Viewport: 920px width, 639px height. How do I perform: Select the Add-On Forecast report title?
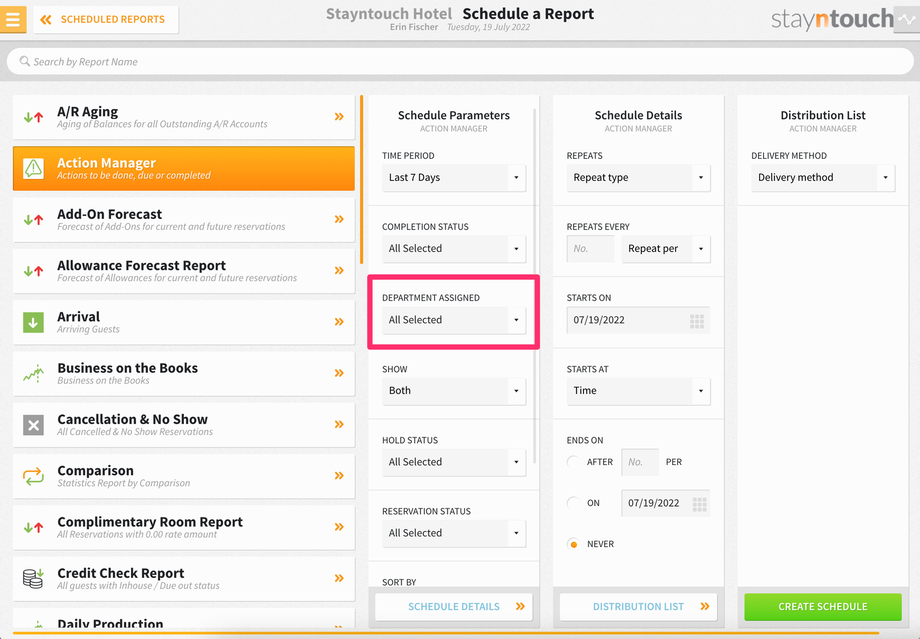(110, 214)
